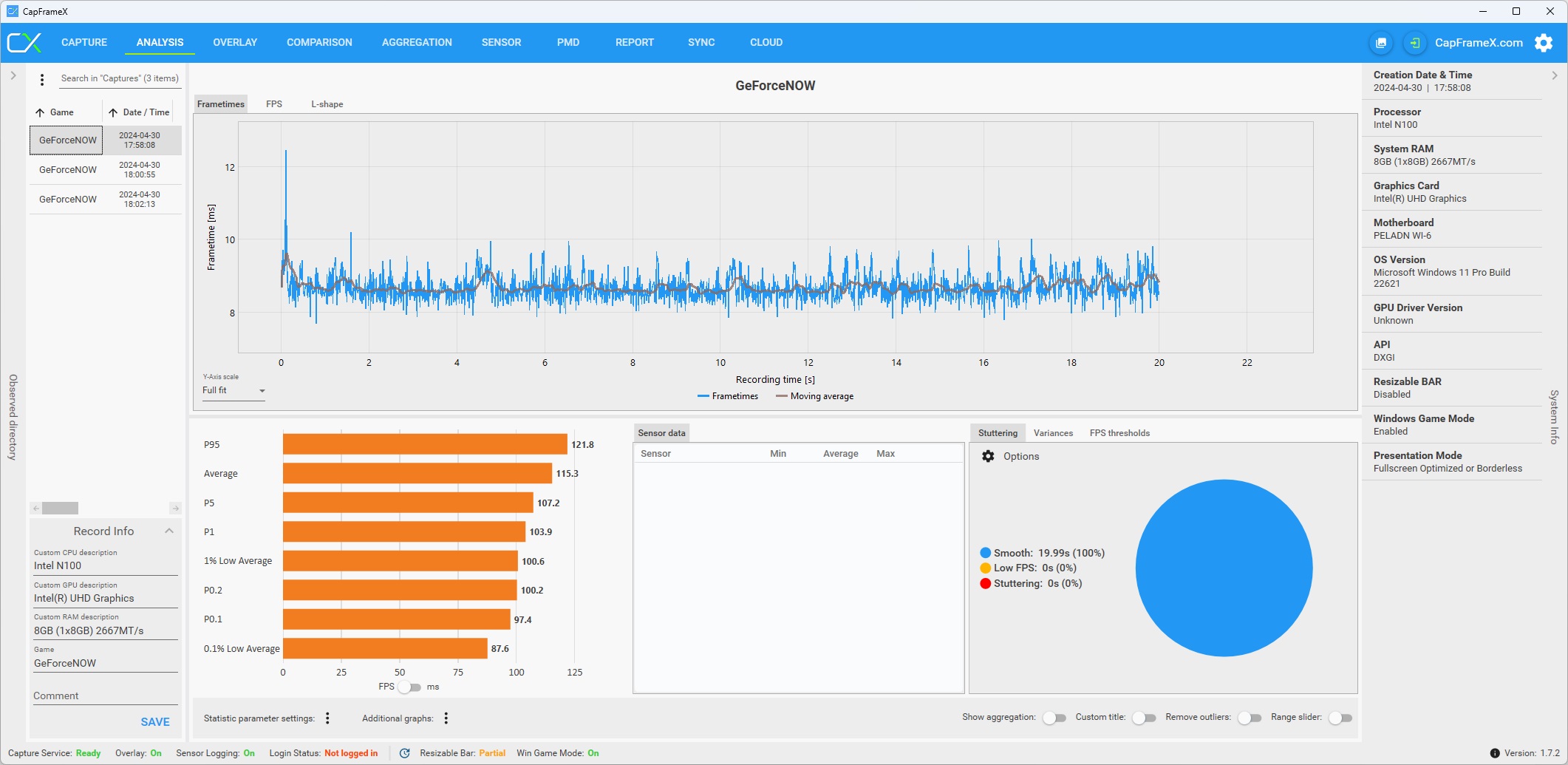
Task: Enable Custom title switch
Action: click(x=1144, y=718)
